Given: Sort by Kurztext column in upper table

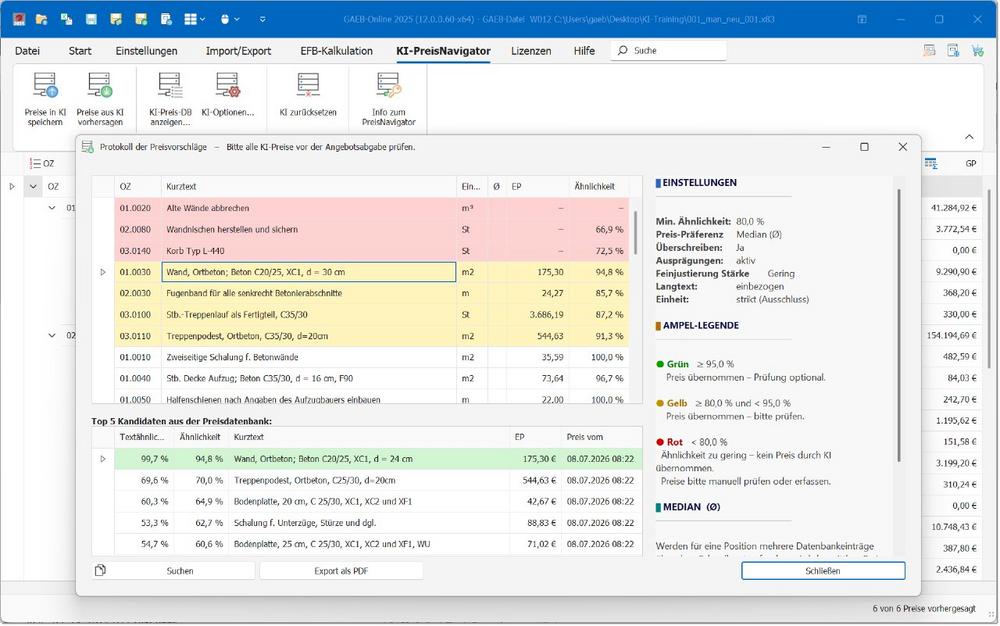Looking at the screenshot, I should (x=309, y=187).
